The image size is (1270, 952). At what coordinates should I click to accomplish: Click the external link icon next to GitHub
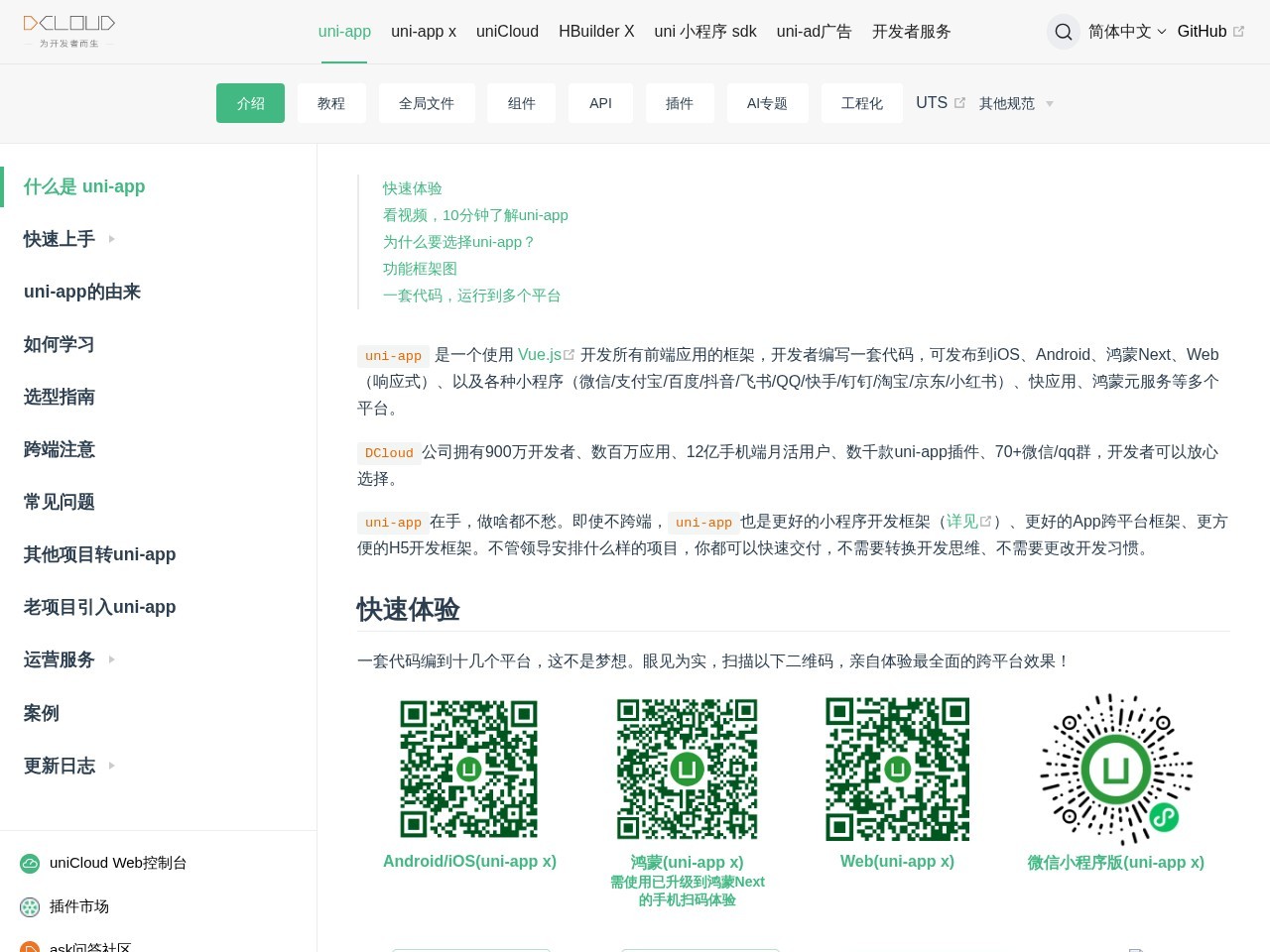pos(1238,32)
